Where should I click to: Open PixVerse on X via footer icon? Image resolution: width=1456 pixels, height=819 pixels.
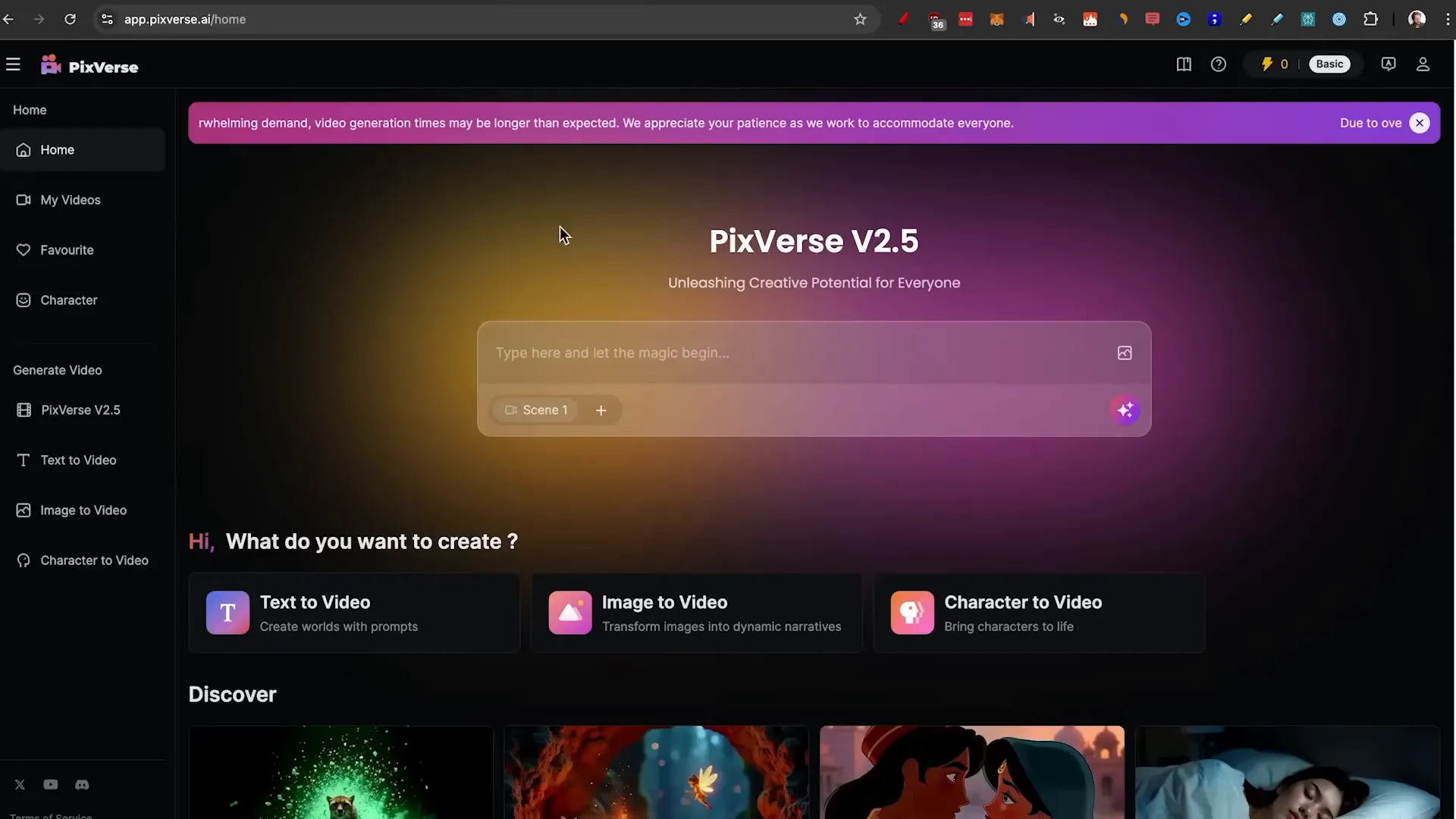click(x=19, y=784)
